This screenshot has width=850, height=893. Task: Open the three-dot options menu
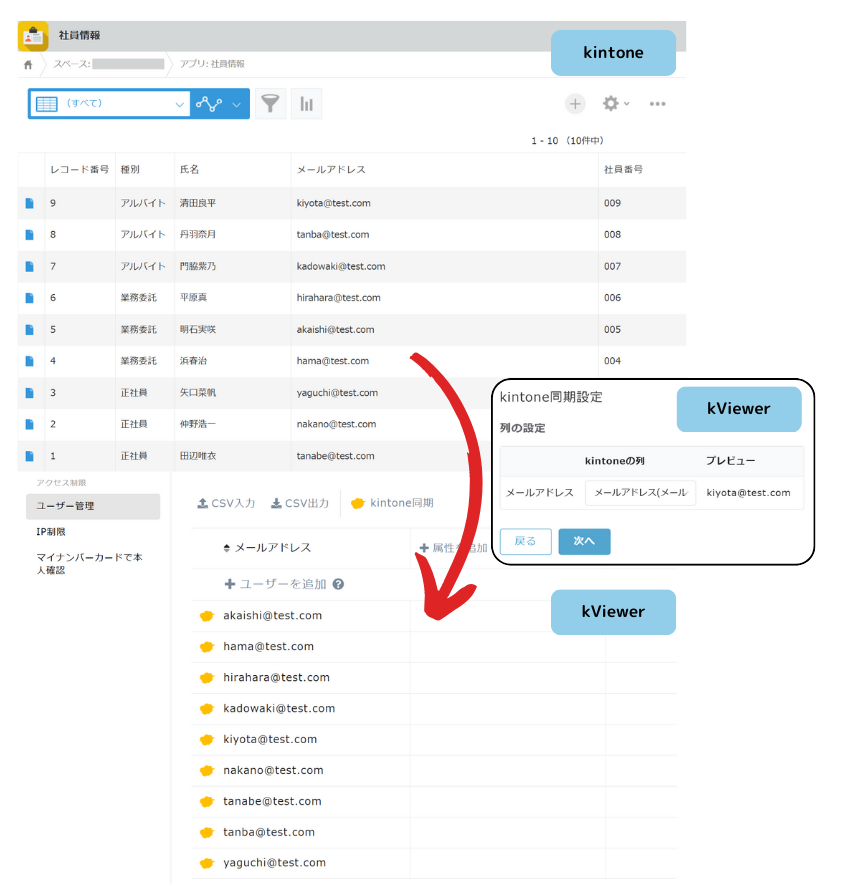[x=657, y=104]
